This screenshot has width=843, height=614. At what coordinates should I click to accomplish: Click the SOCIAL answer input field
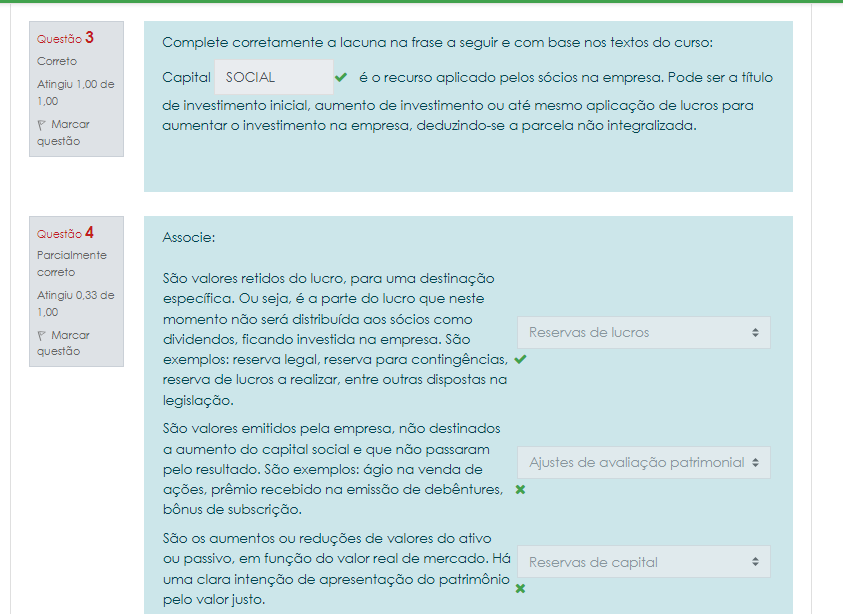[x=273, y=77]
